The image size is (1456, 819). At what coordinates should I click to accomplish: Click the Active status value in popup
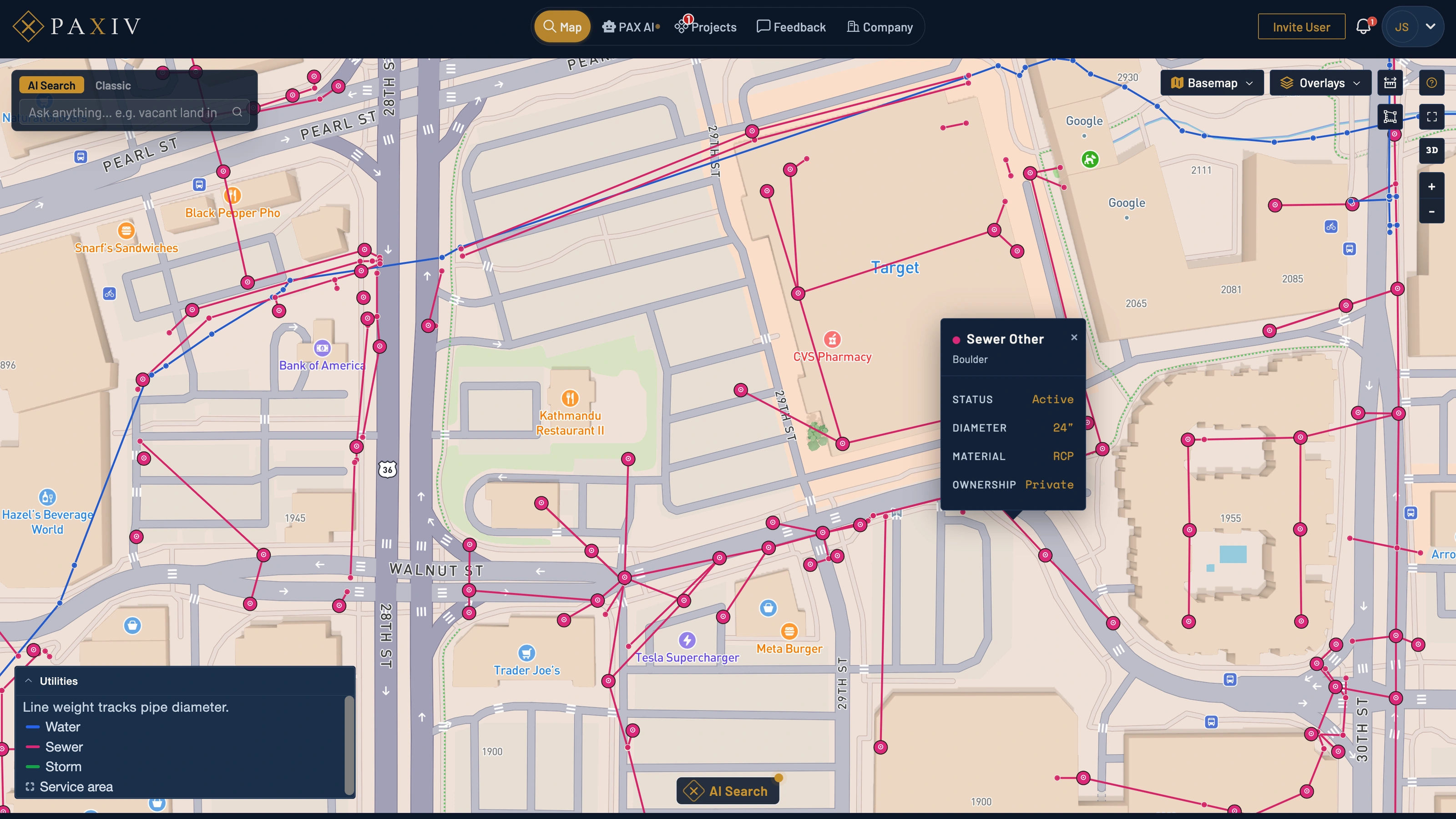(1052, 399)
